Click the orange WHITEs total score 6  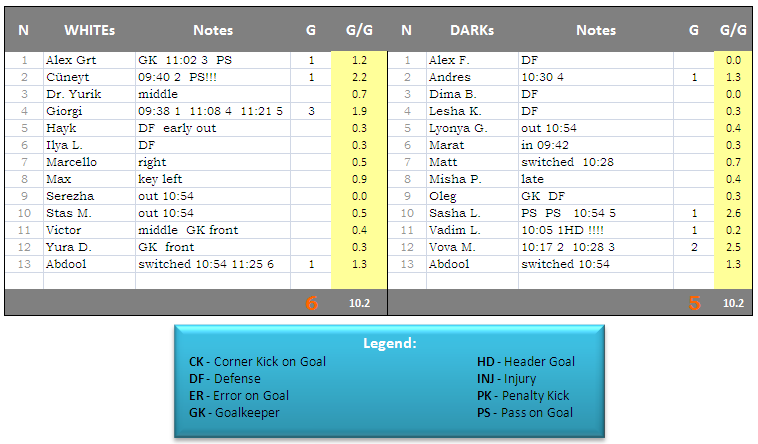point(311,302)
